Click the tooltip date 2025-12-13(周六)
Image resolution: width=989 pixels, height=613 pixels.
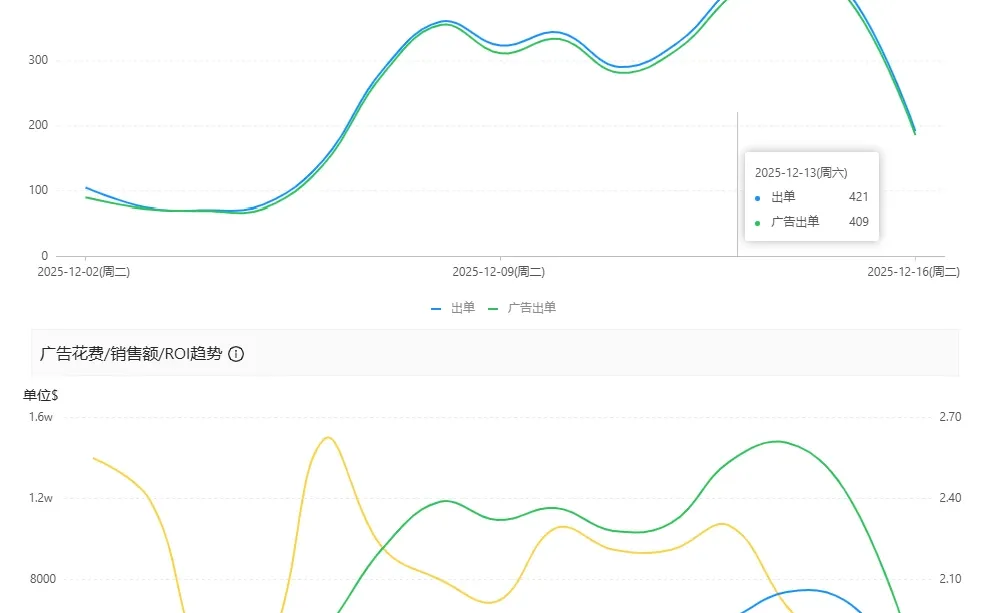tap(801, 173)
